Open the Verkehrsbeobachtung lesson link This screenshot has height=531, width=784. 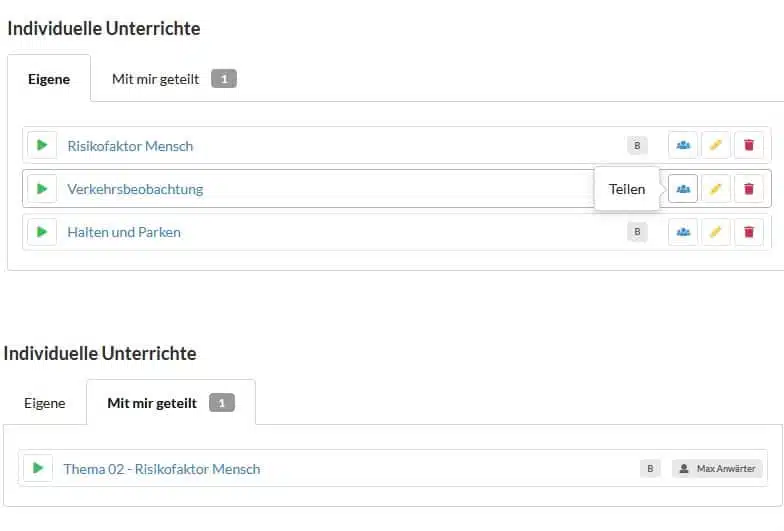[135, 189]
